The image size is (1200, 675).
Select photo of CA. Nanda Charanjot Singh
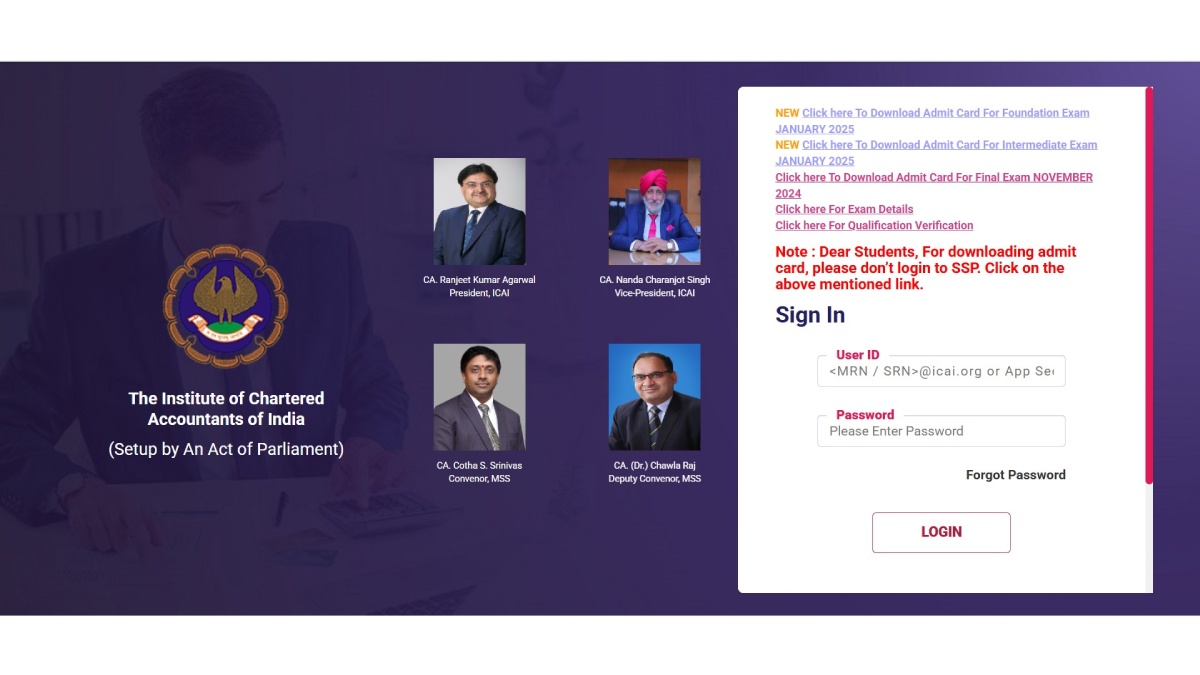coord(655,211)
